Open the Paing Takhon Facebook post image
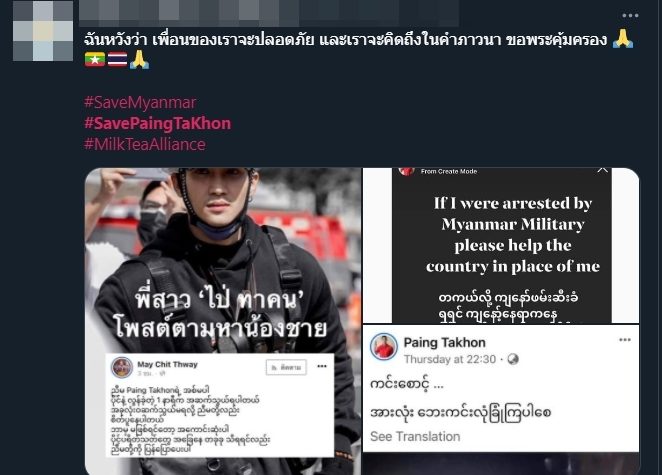Image resolution: width=662 pixels, height=475 pixels. point(501,388)
